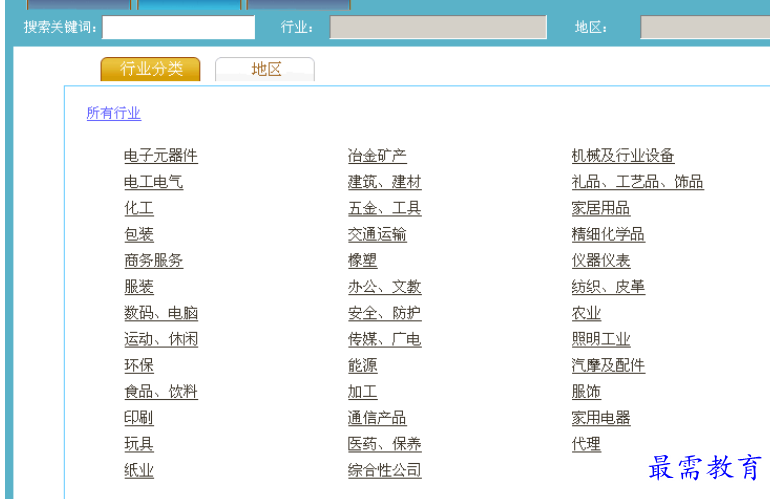
Task: Open the 汽摩及配件 category
Action: coord(608,365)
